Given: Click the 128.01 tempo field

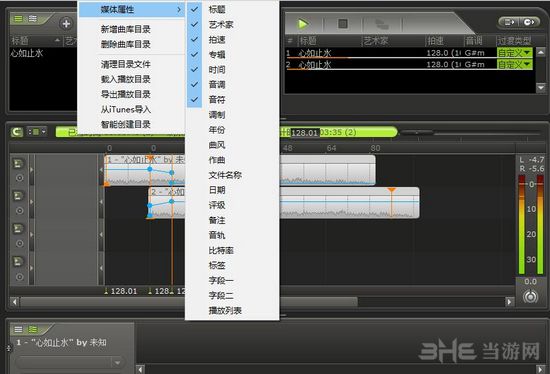Looking at the screenshot, I should (304, 133).
